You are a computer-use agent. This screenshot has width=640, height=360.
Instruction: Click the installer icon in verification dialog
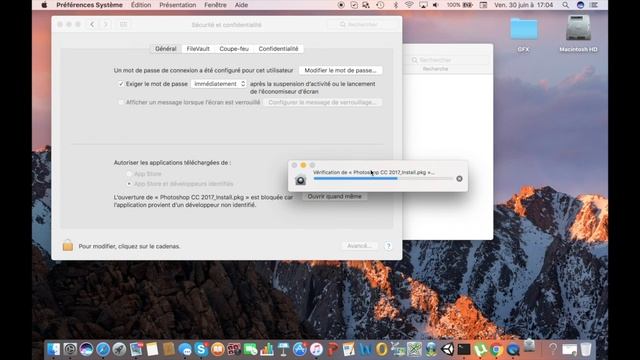(x=300, y=179)
